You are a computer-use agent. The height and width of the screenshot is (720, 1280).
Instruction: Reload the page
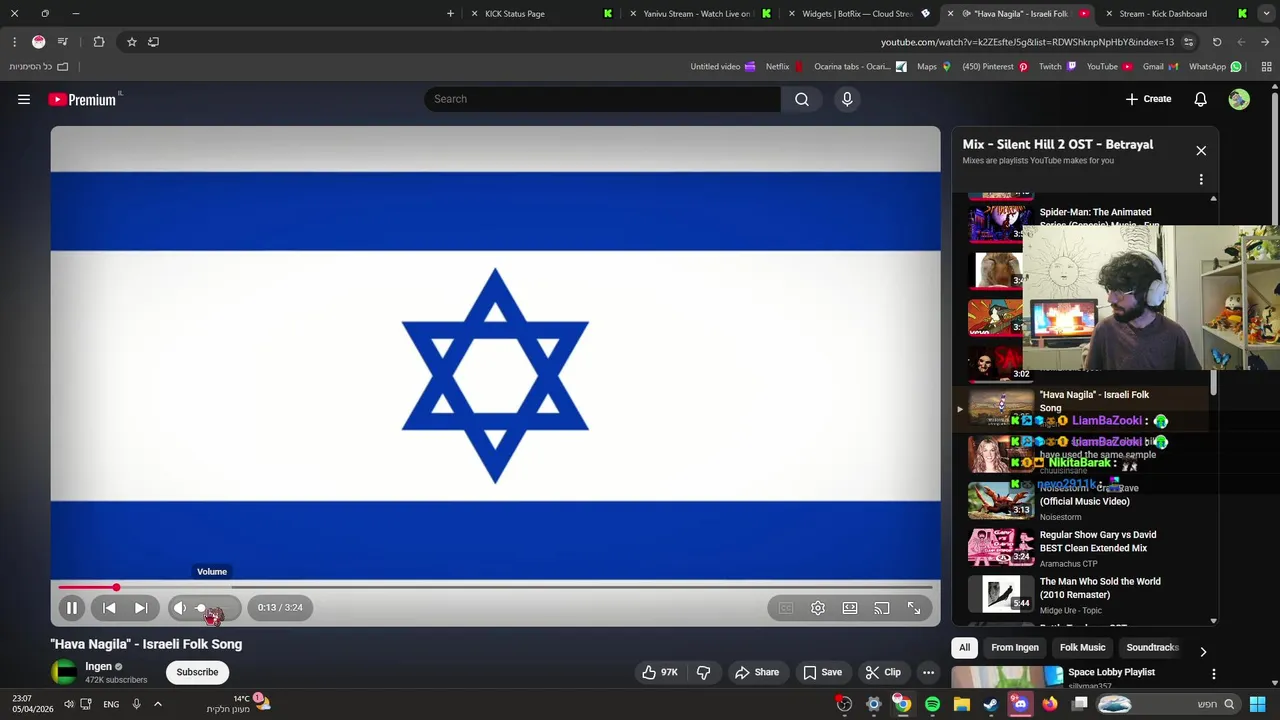click(1217, 42)
